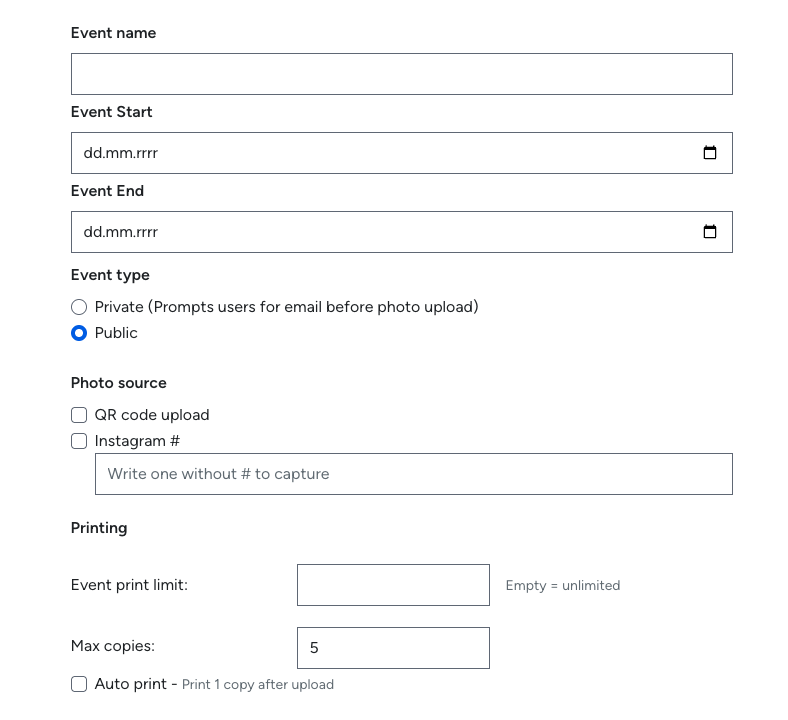Click the Event print limit input box

point(393,585)
